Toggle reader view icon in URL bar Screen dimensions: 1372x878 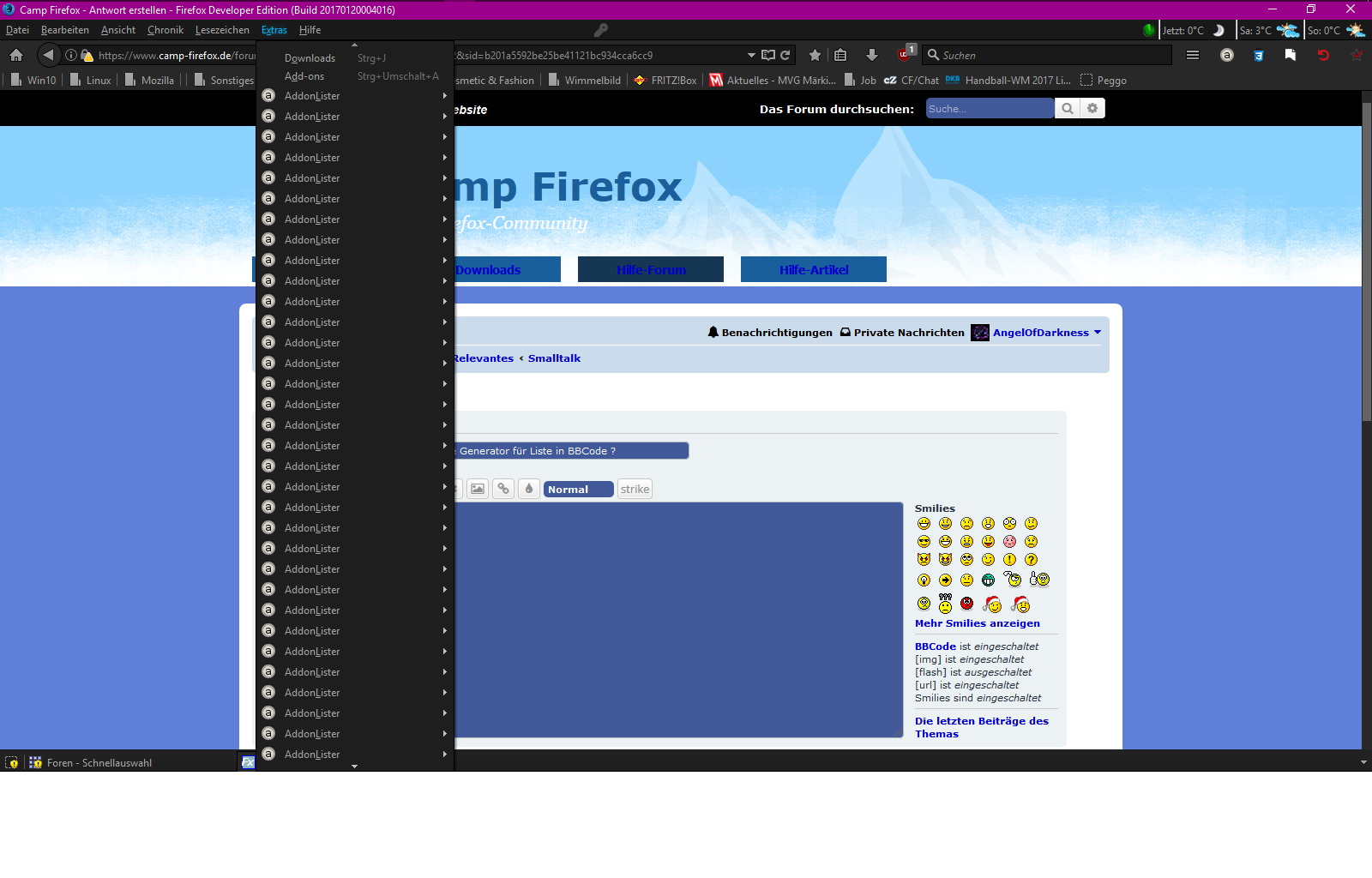tap(768, 55)
